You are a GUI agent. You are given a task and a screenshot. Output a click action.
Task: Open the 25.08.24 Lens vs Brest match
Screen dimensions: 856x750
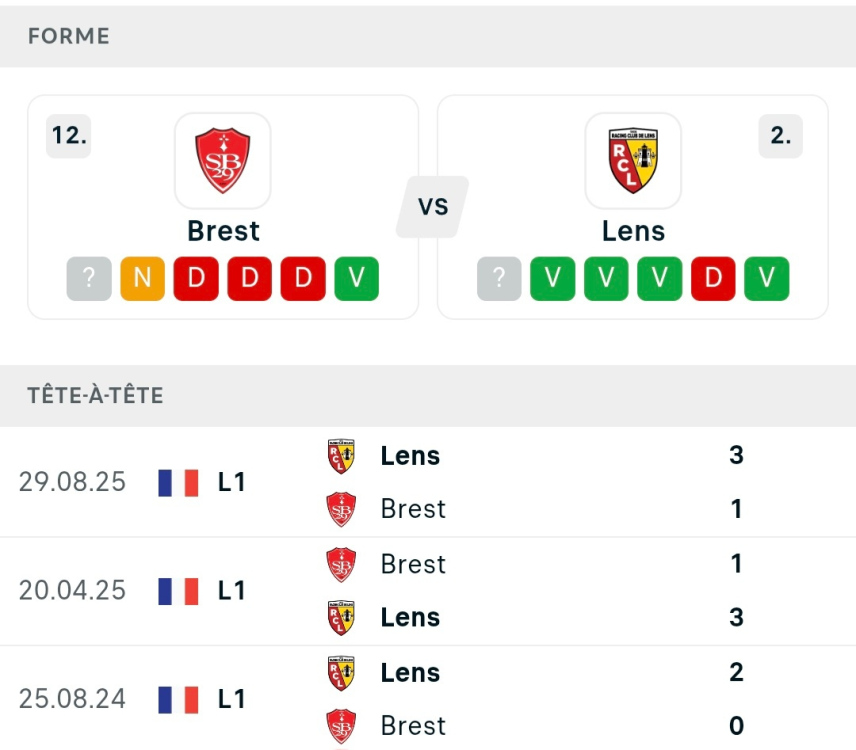(500, 698)
